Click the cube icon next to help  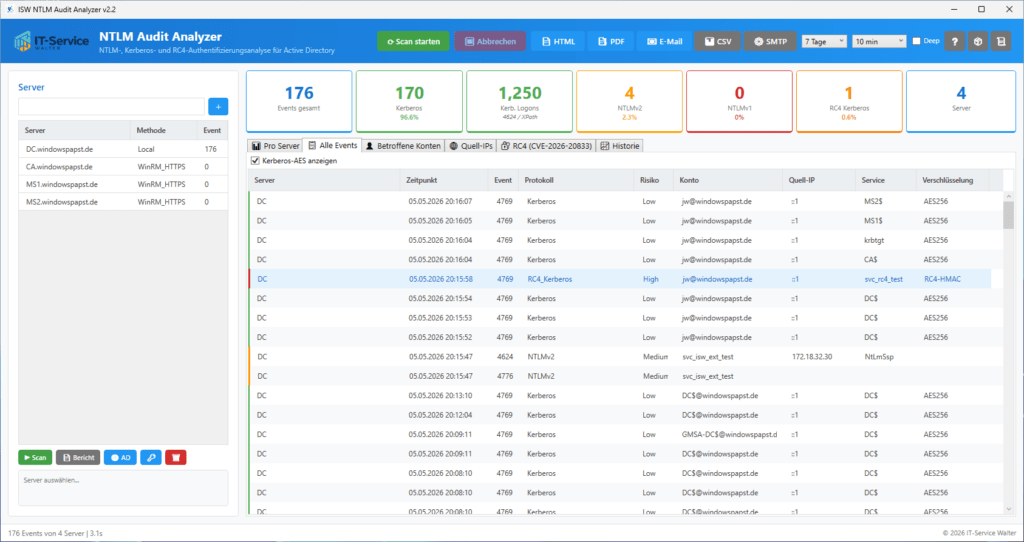(978, 41)
